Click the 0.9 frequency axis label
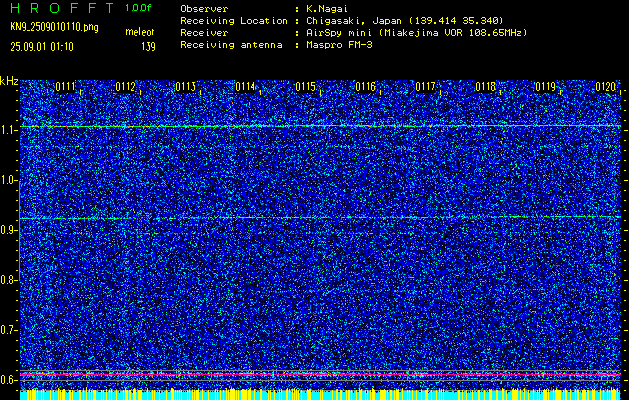This screenshot has width=629, height=400. coord(7,230)
